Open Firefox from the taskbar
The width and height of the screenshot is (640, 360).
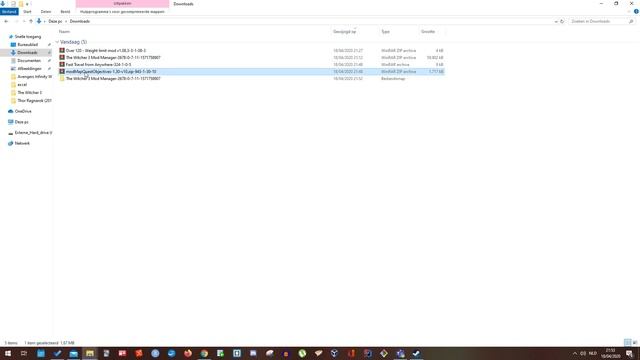[x=188, y=353]
